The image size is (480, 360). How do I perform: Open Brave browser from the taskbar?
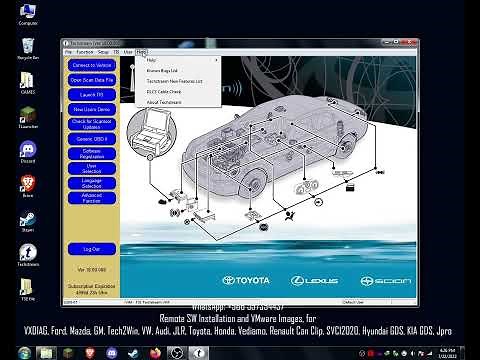[90, 353]
